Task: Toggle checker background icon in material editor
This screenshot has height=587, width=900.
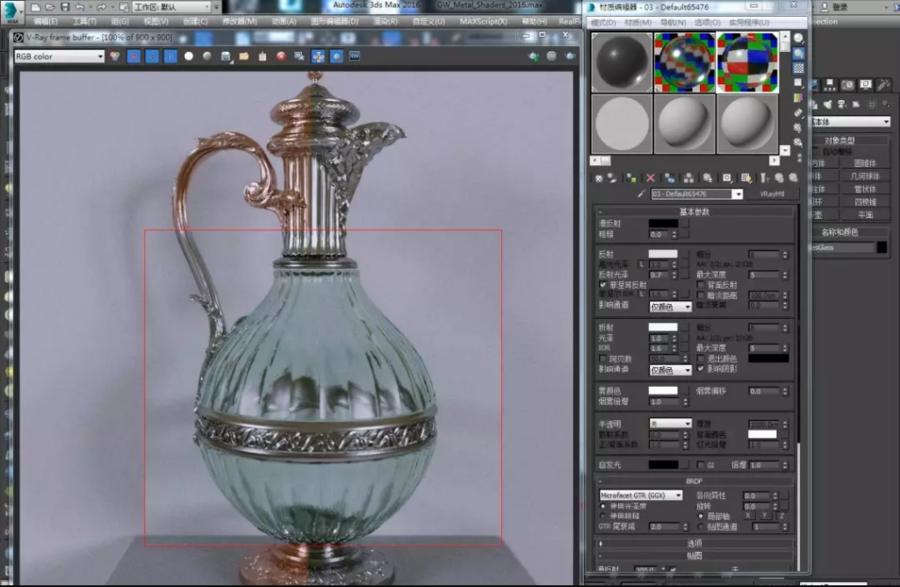Action: [x=798, y=68]
